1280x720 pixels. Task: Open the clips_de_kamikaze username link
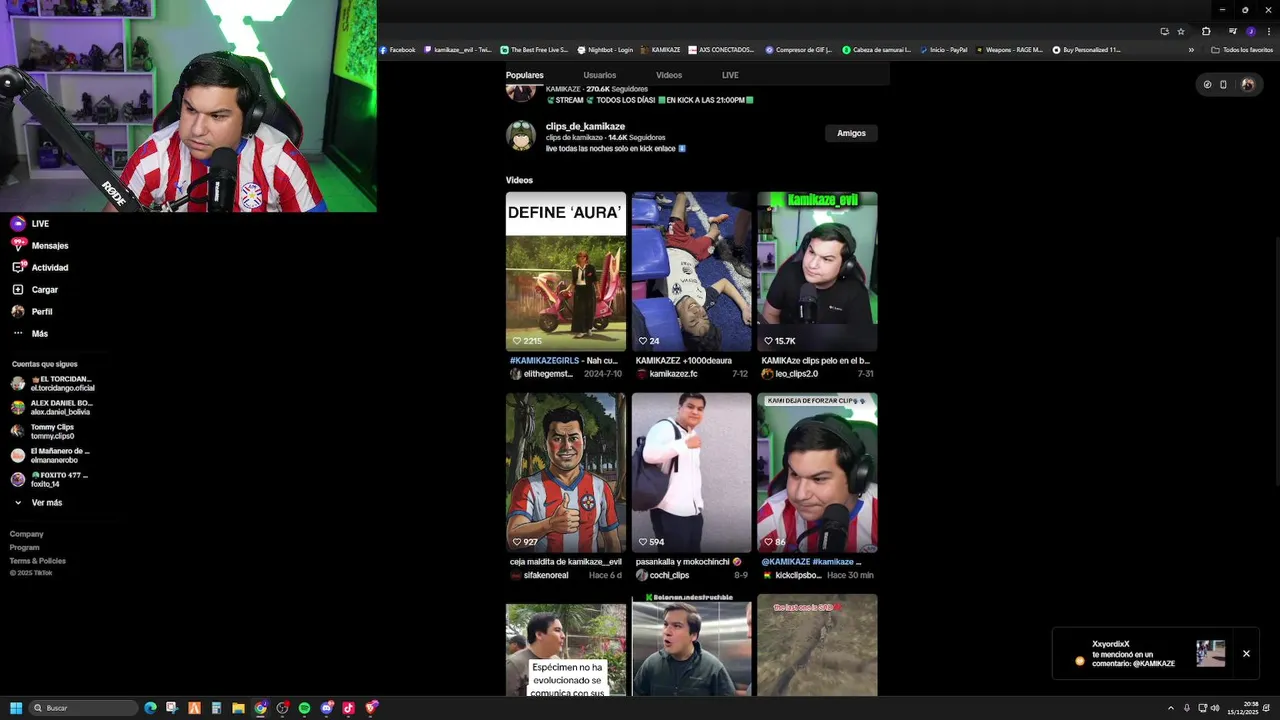click(585, 127)
